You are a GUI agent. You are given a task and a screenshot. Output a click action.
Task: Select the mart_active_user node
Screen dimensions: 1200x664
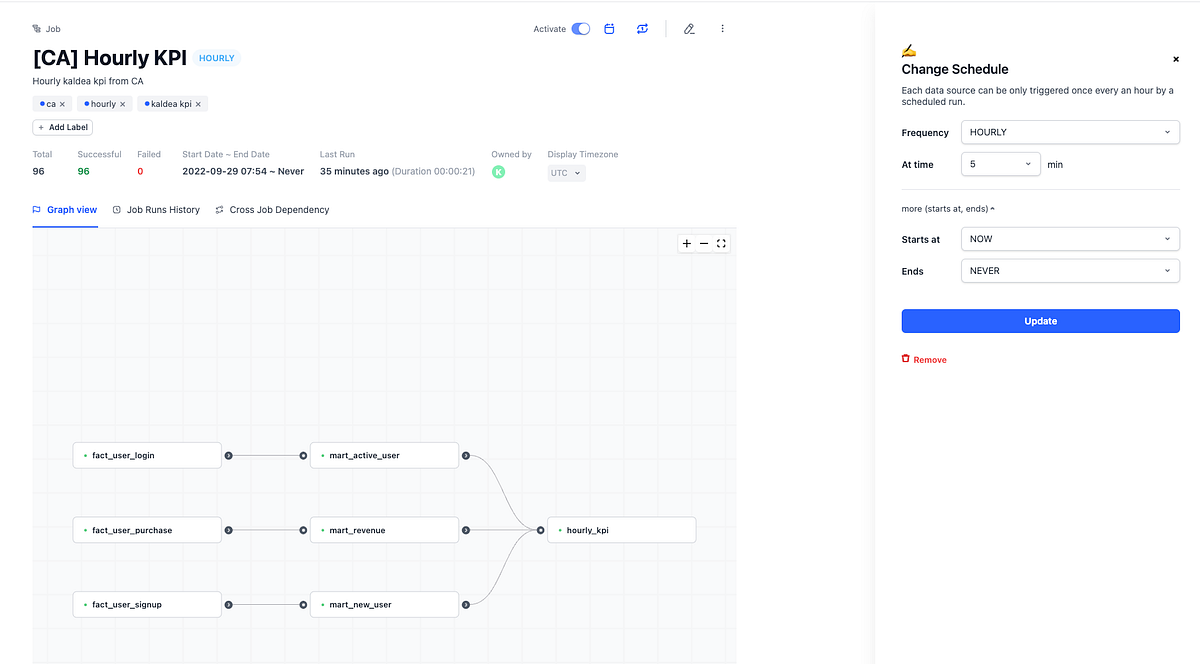tap(384, 455)
